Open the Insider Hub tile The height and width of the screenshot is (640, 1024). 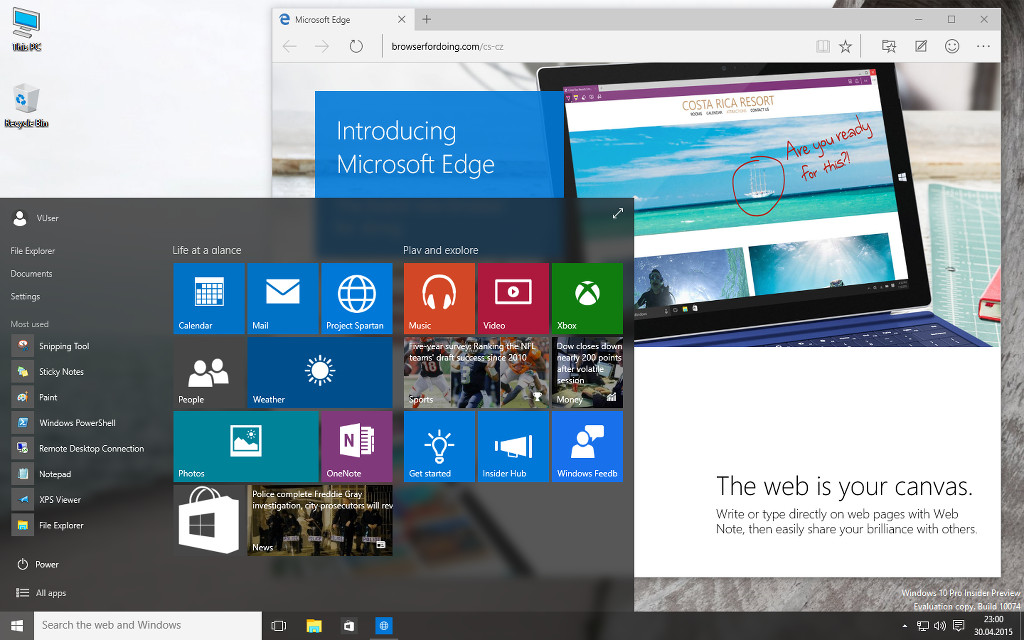tap(513, 447)
